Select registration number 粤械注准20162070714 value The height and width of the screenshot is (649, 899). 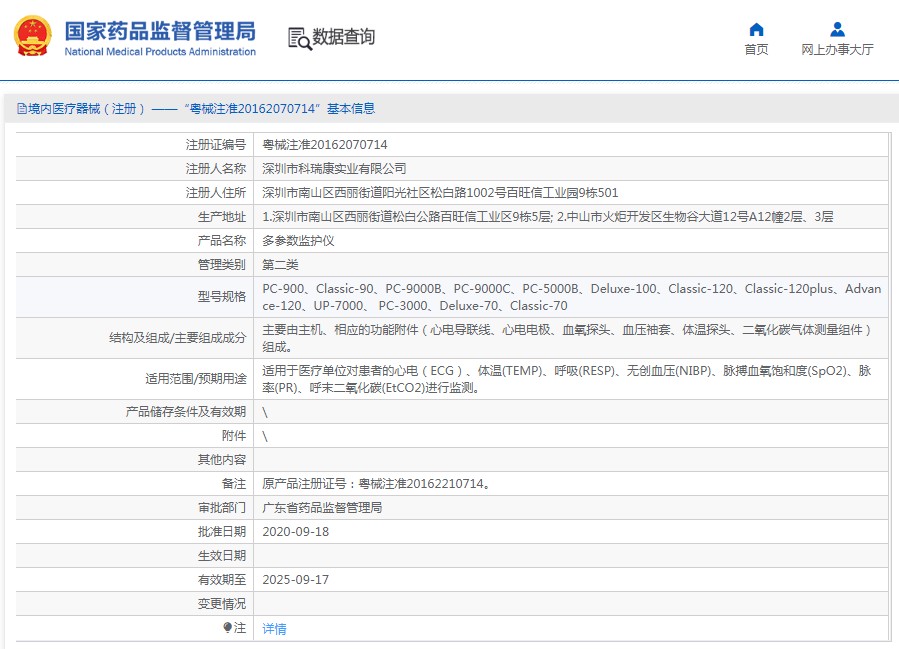click(x=325, y=144)
